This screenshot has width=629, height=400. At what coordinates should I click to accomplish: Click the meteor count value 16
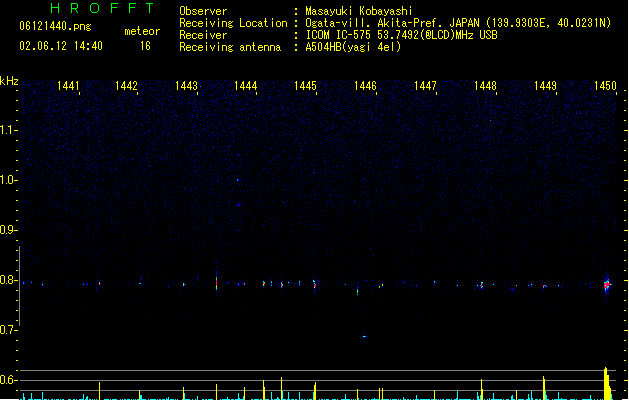[x=145, y=46]
